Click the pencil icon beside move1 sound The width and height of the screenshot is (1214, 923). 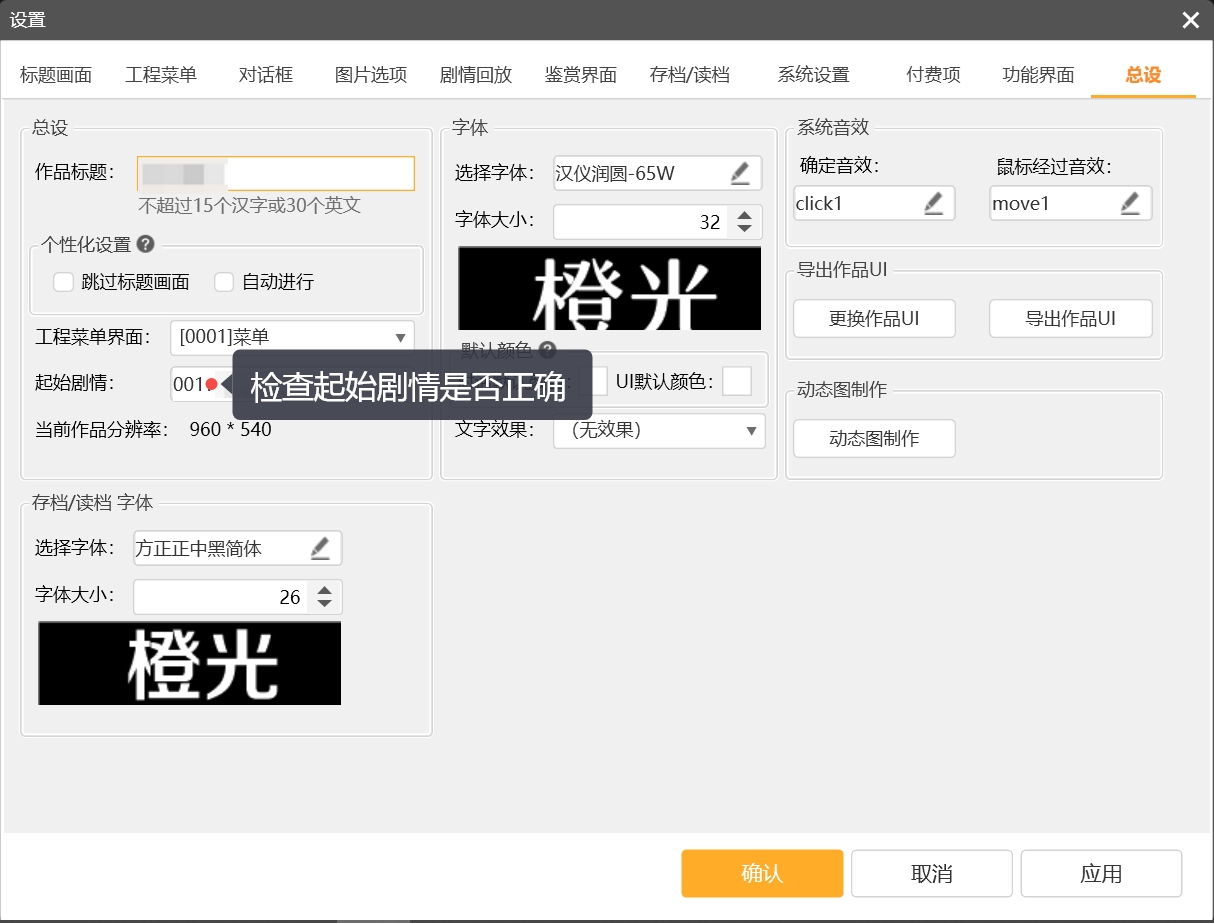point(1130,204)
